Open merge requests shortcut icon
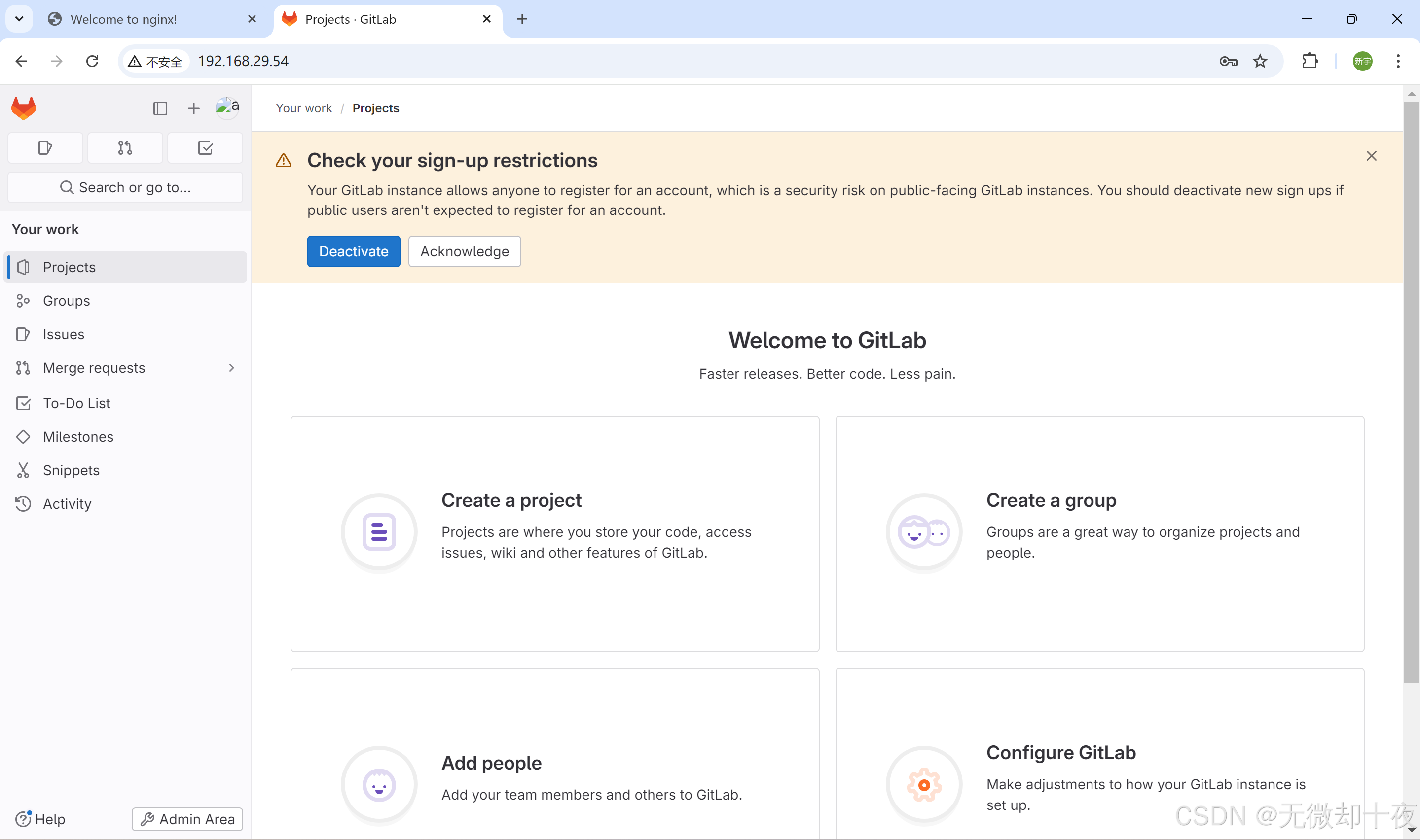Viewport: 1420px width, 840px height. click(x=125, y=148)
